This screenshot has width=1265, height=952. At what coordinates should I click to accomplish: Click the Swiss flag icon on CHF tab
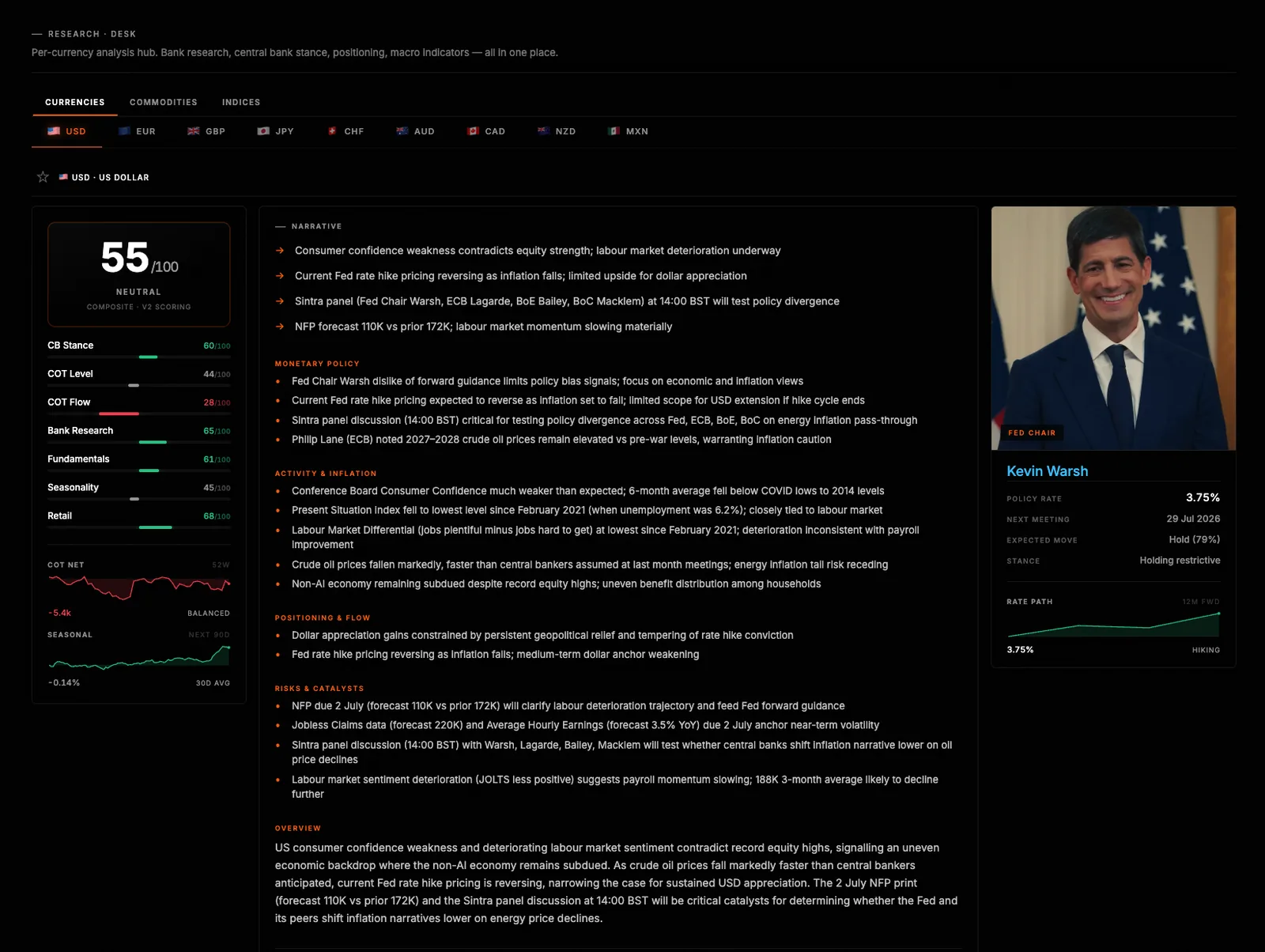[x=333, y=131]
